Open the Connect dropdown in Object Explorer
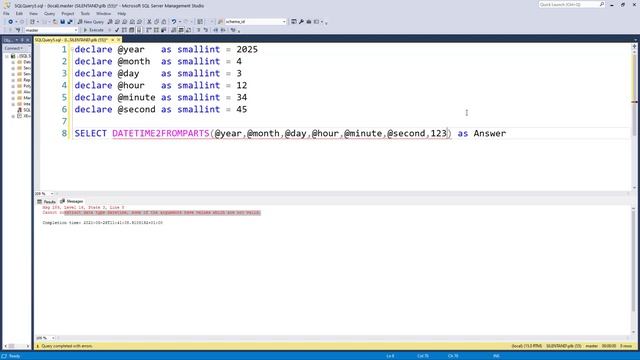The height and width of the screenshot is (360, 640). (13, 48)
